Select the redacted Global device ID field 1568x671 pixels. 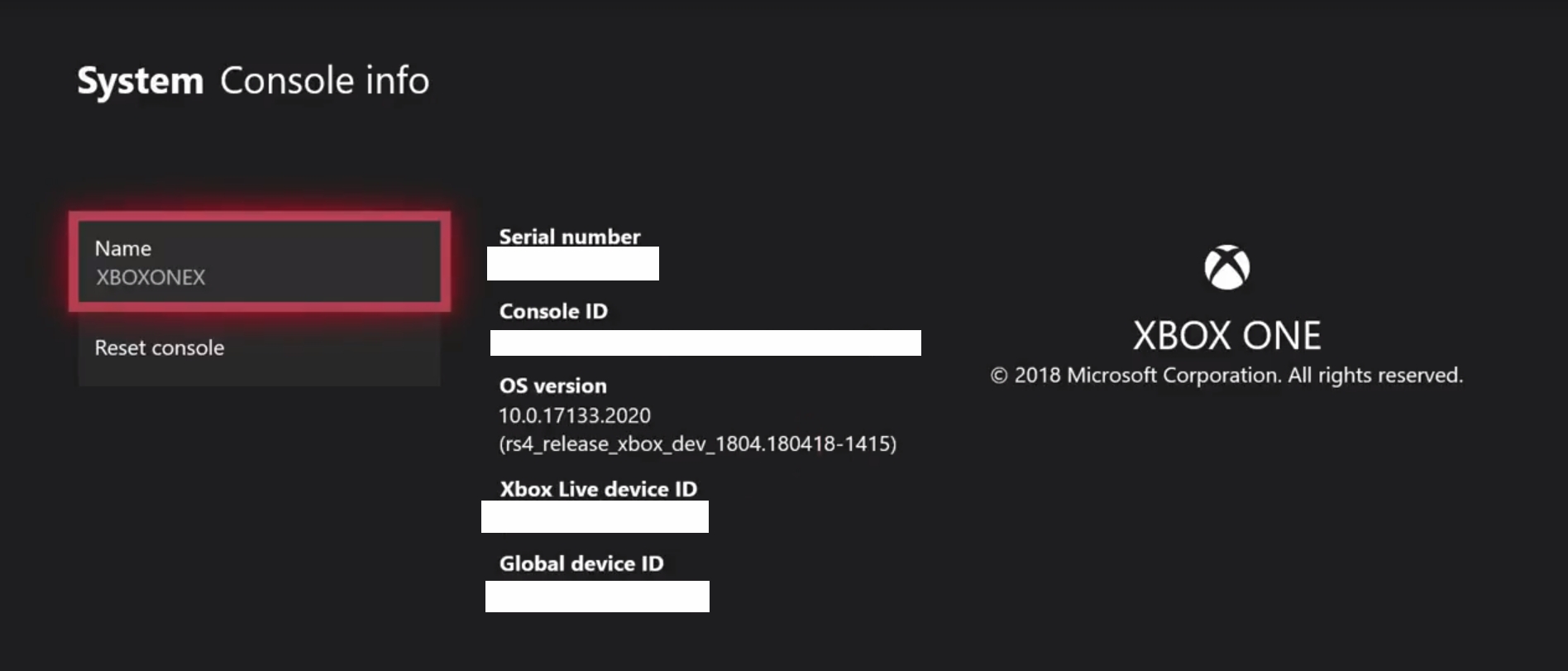596,596
